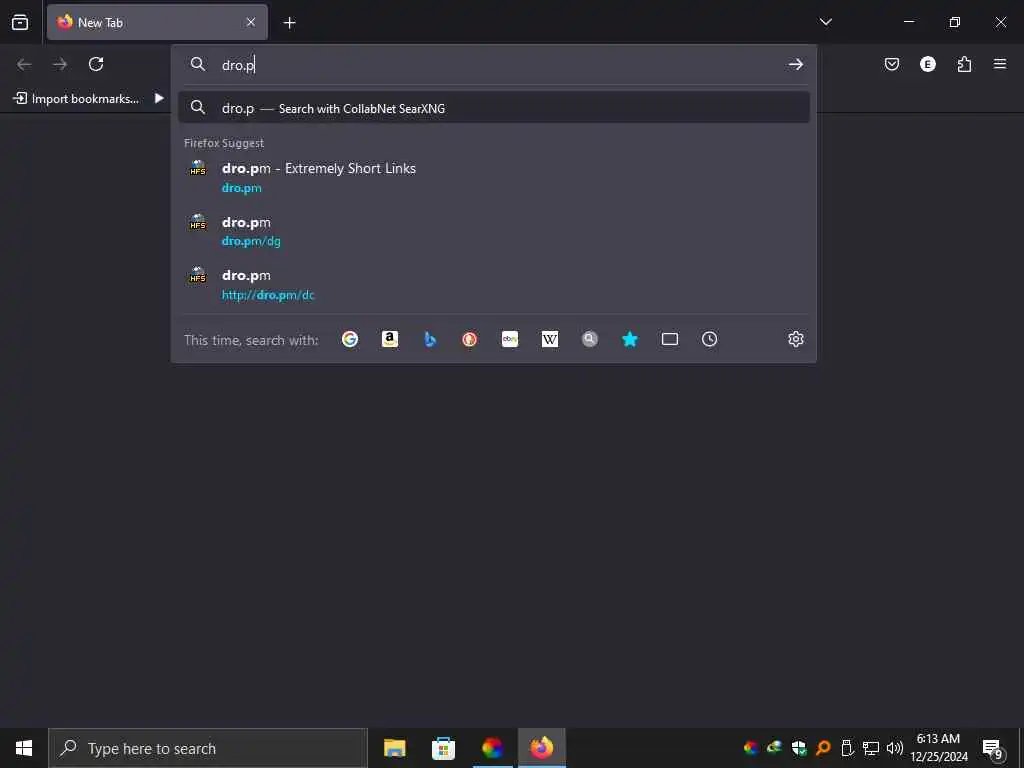Open a new tab with plus button
1024x768 pixels.
coord(289,23)
